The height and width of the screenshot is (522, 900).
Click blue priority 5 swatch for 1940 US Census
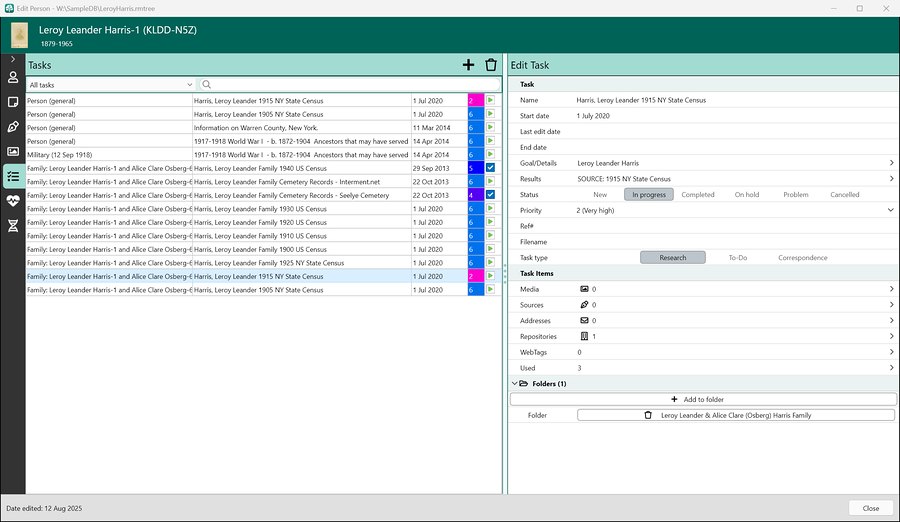click(476, 168)
